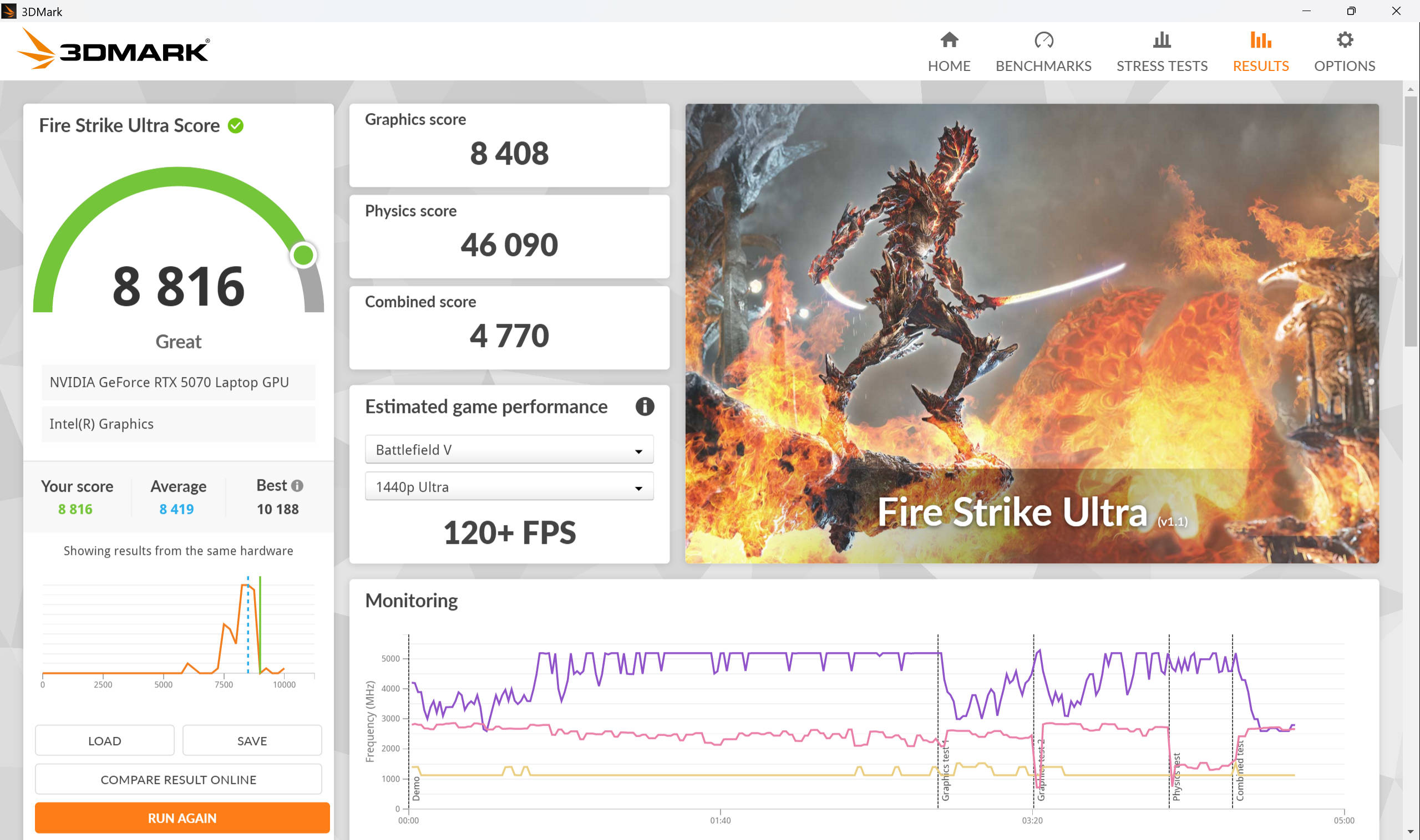This screenshot has height=840, width=1420.
Task: Click the SAVE button
Action: click(252, 740)
